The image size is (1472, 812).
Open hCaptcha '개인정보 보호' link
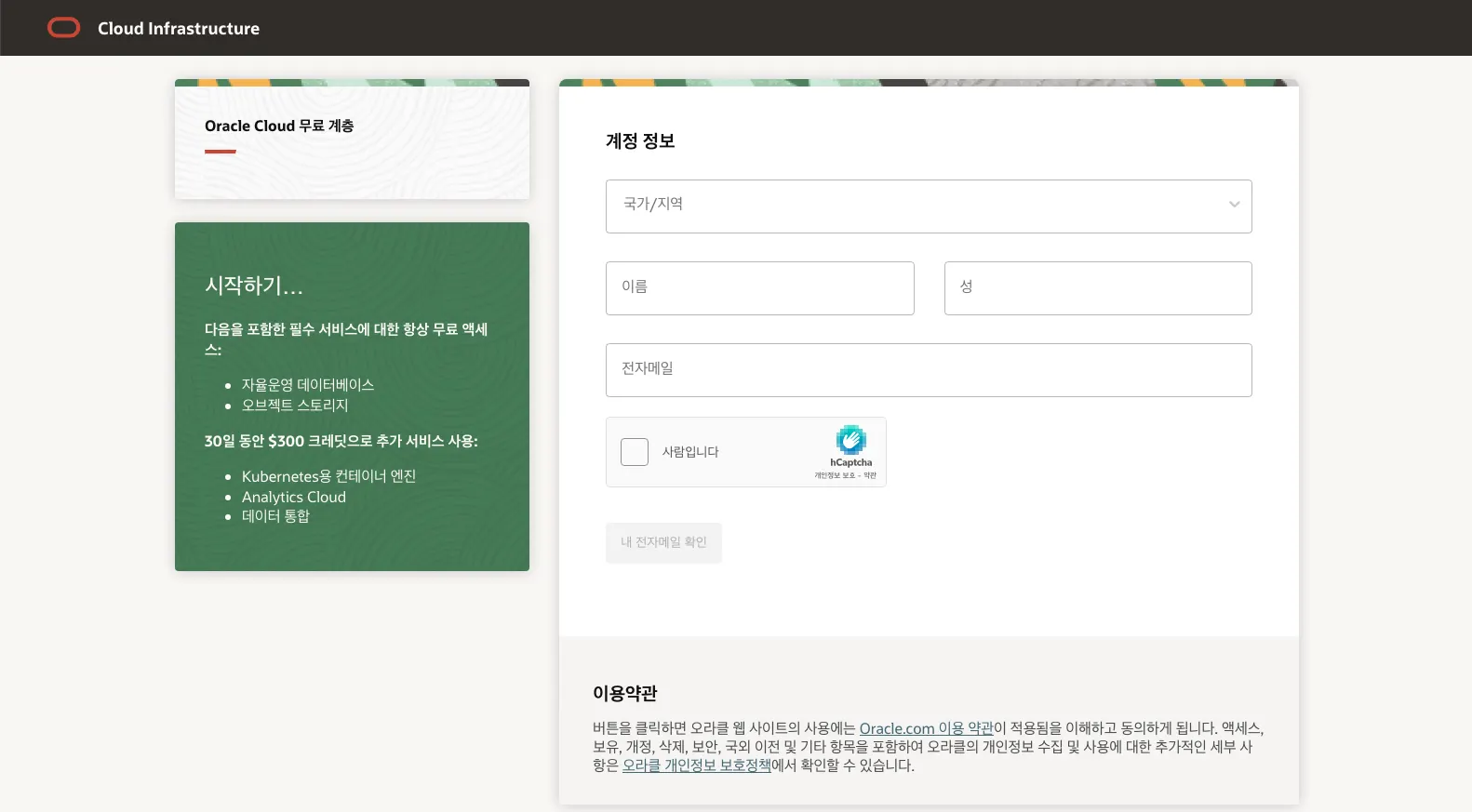point(835,475)
